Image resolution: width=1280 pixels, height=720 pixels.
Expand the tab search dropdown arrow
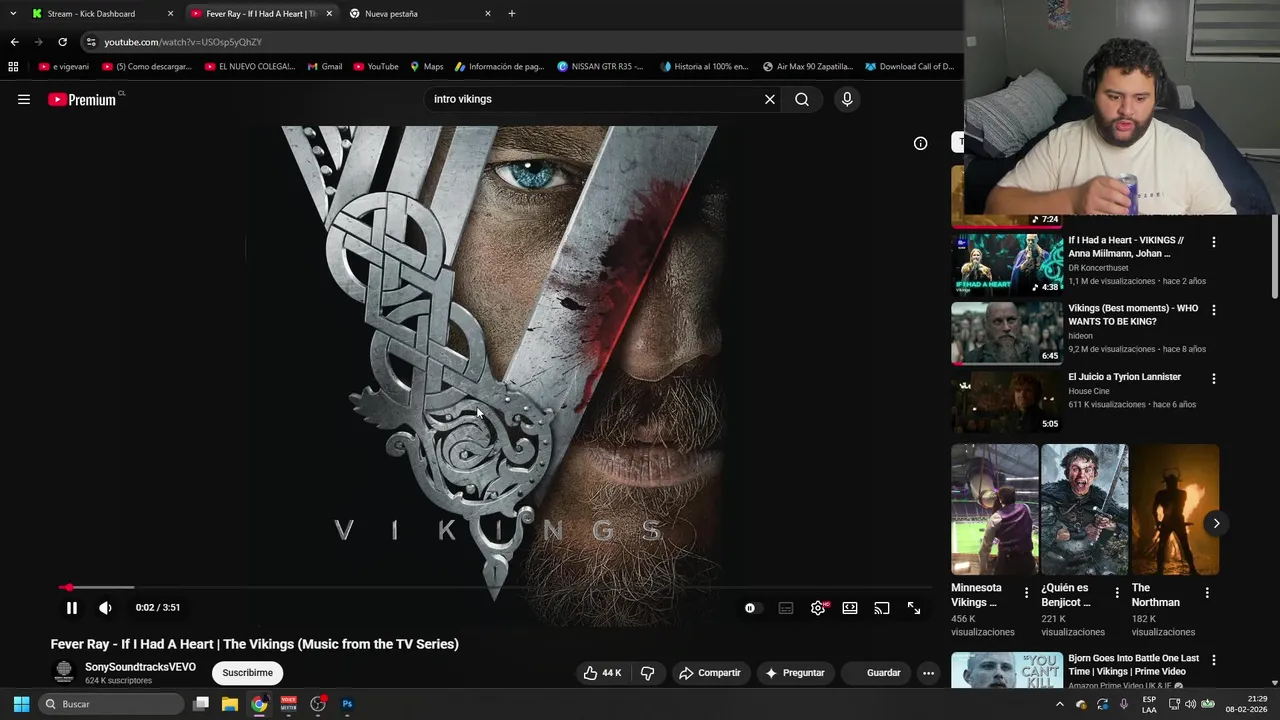coord(12,14)
